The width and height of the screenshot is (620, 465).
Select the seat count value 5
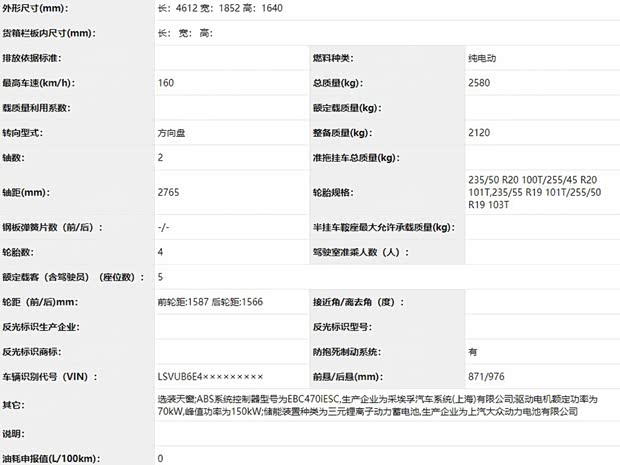[160, 277]
